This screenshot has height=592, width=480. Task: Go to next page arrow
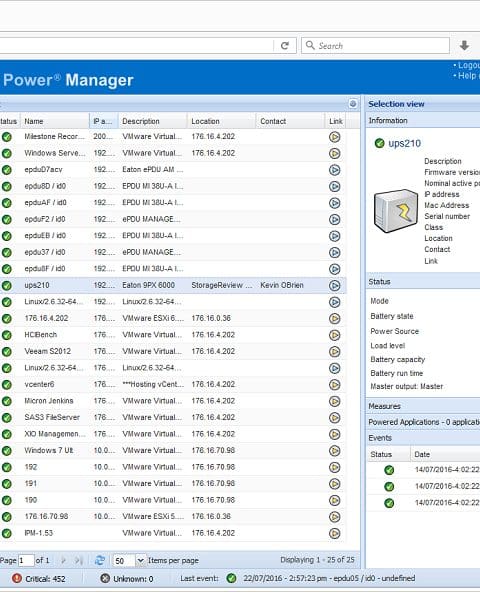click(x=63, y=560)
